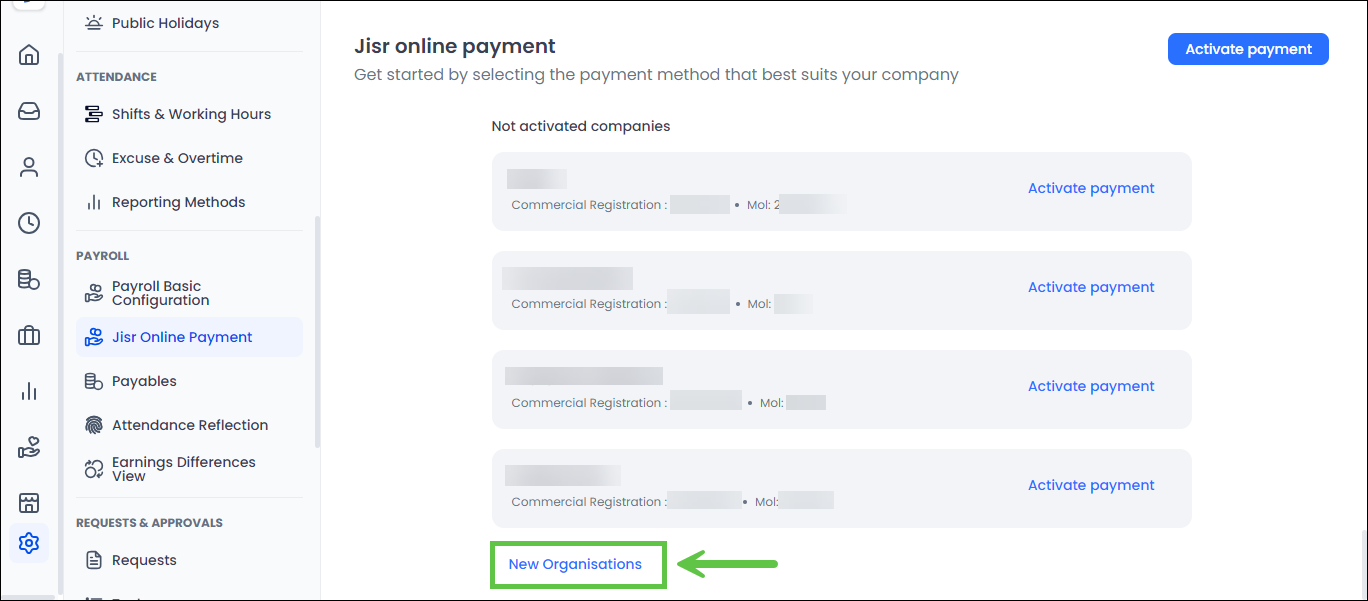
Task: Open Public Holidays settings
Action: pyautogui.click(x=165, y=23)
